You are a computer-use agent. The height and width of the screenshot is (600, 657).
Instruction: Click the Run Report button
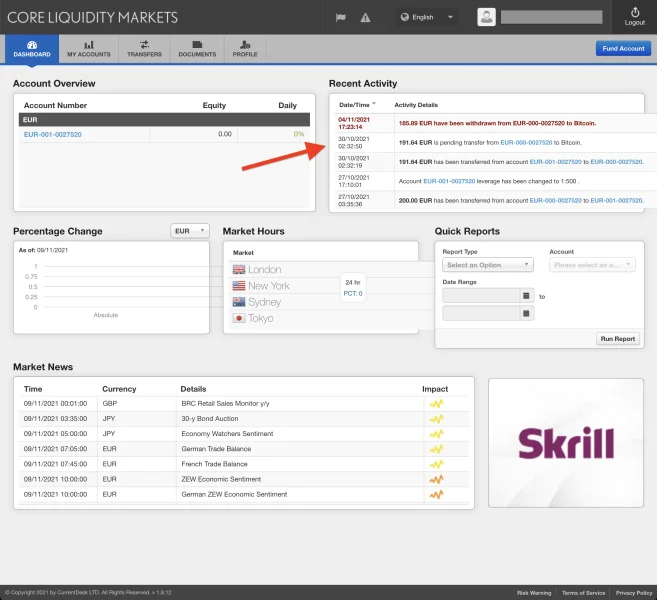[x=617, y=339]
